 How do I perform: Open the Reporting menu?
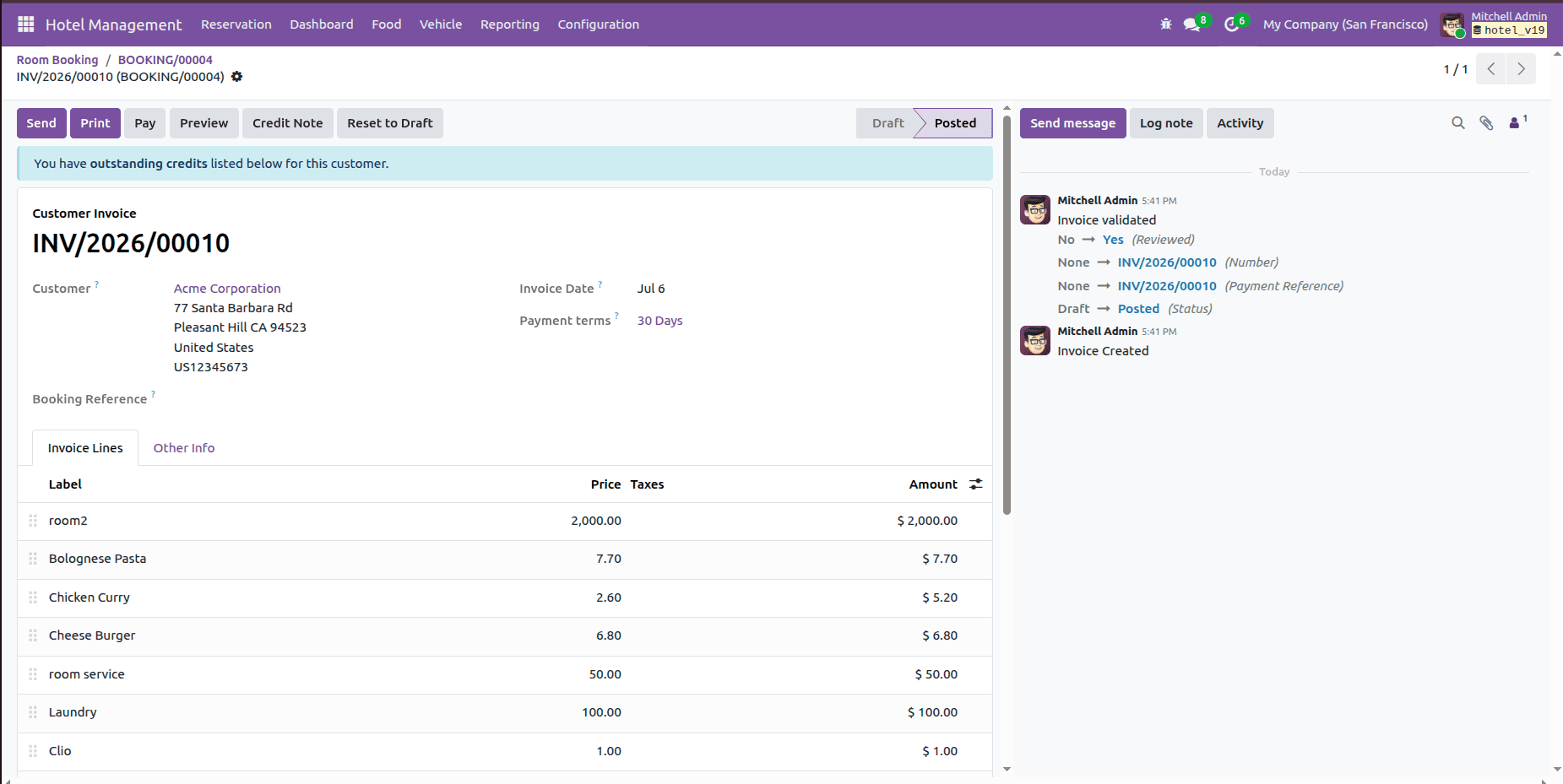(510, 24)
